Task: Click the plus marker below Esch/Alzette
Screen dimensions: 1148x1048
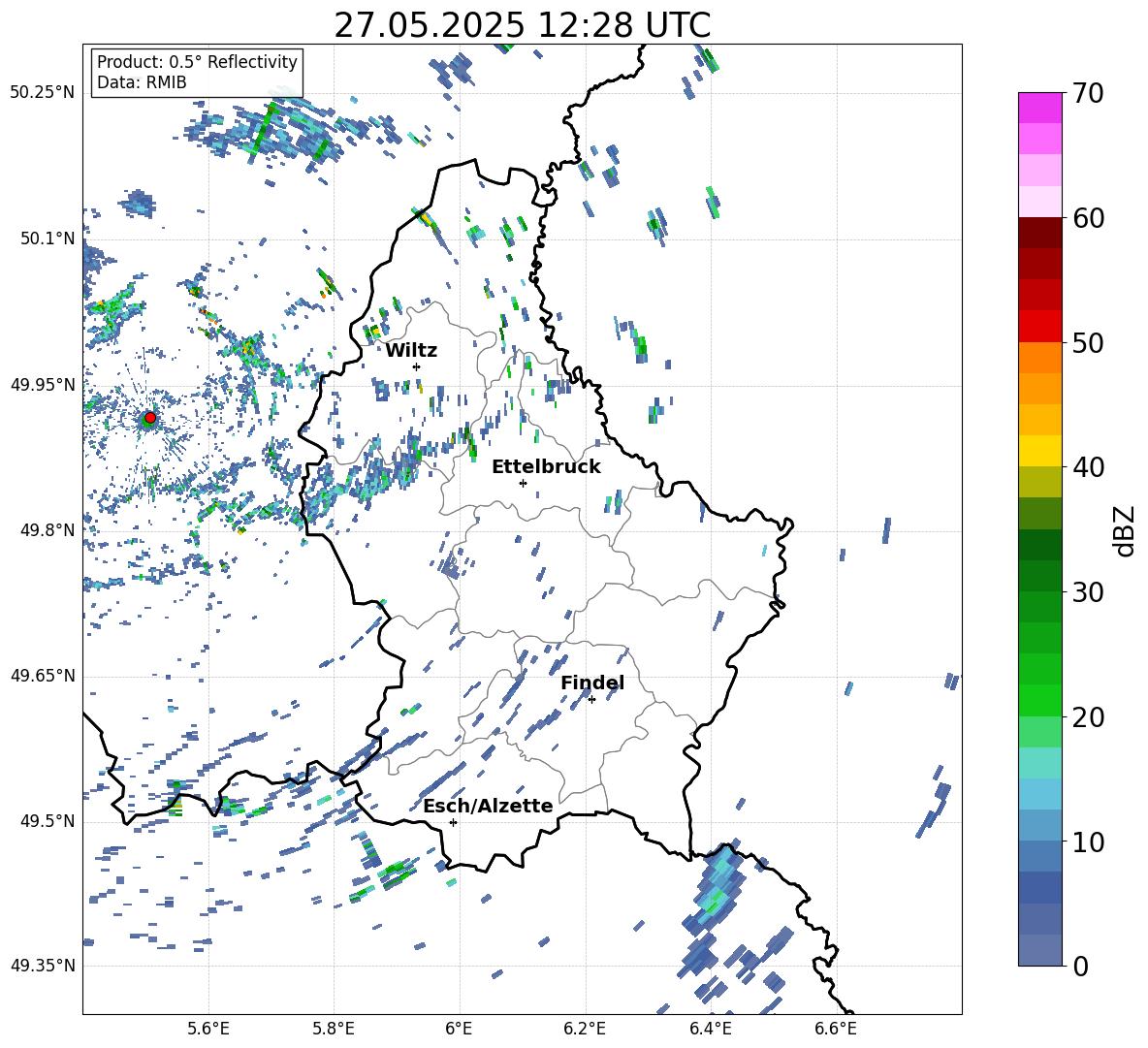Action: tap(453, 822)
